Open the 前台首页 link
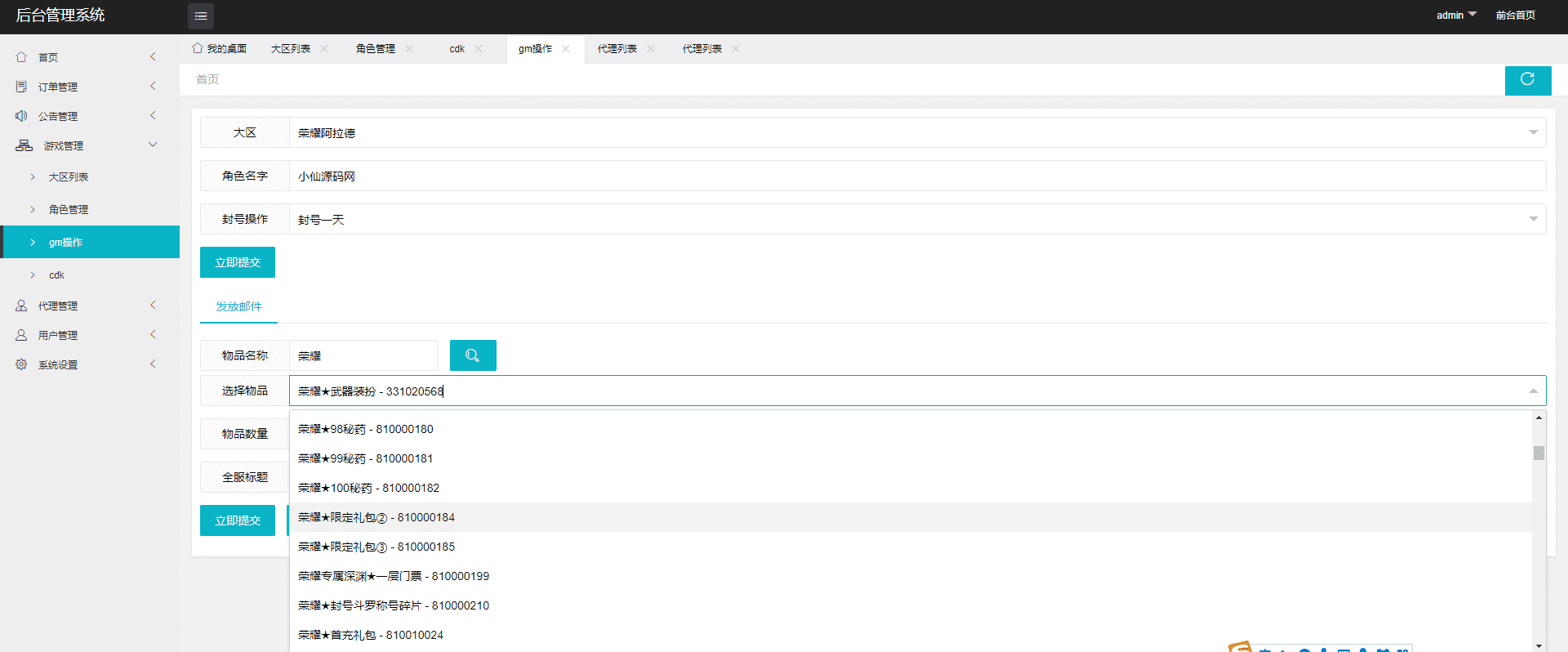1568x652 pixels. [x=1516, y=15]
